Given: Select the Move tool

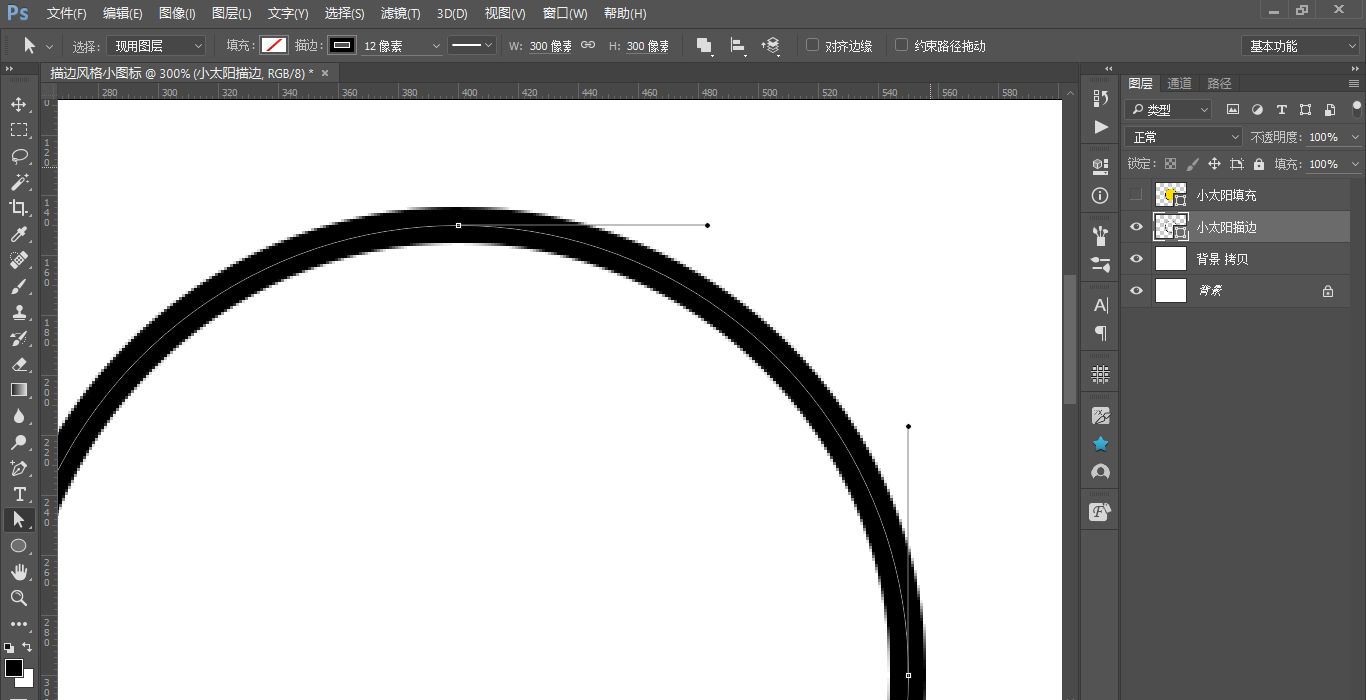Looking at the screenshot, I should coord(18,104).
